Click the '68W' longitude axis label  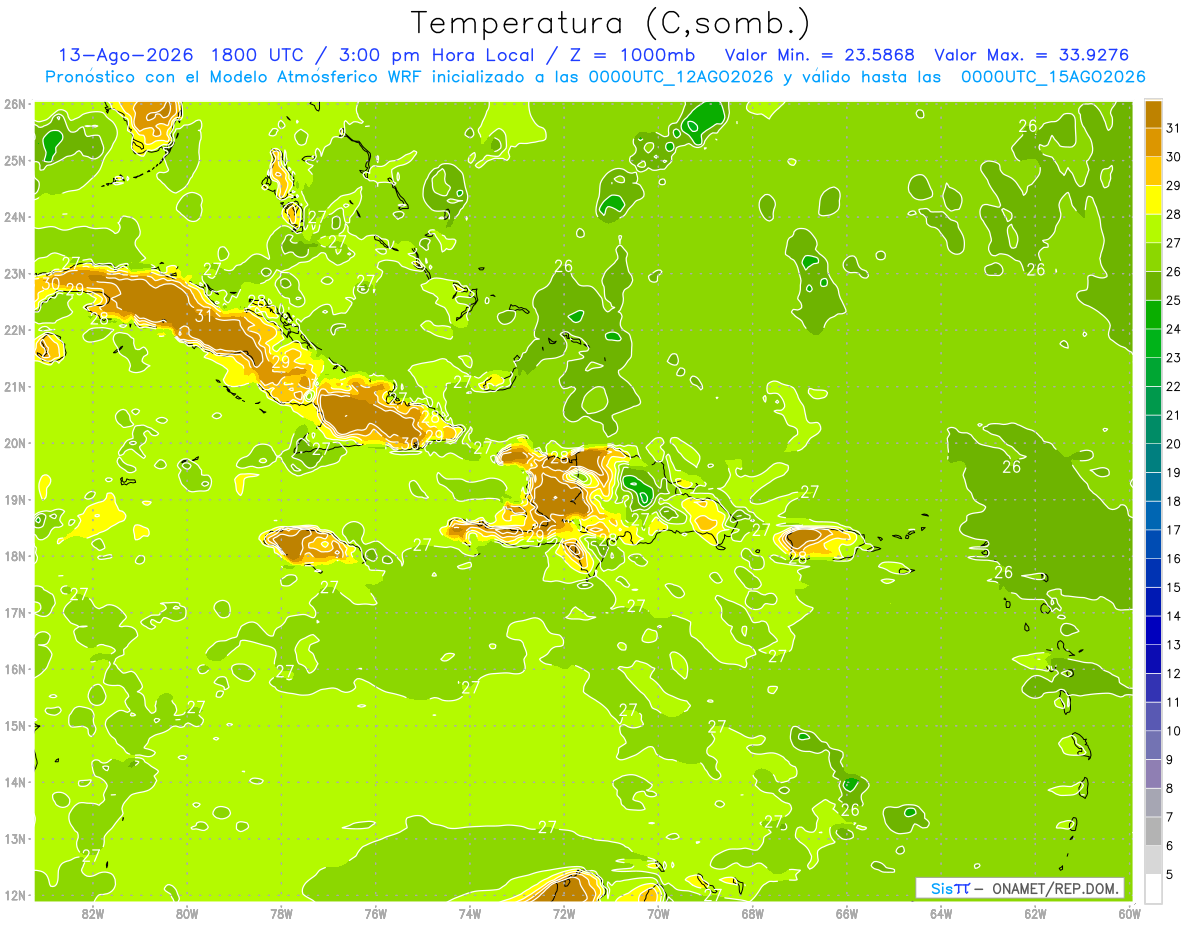tap(753, 913)
